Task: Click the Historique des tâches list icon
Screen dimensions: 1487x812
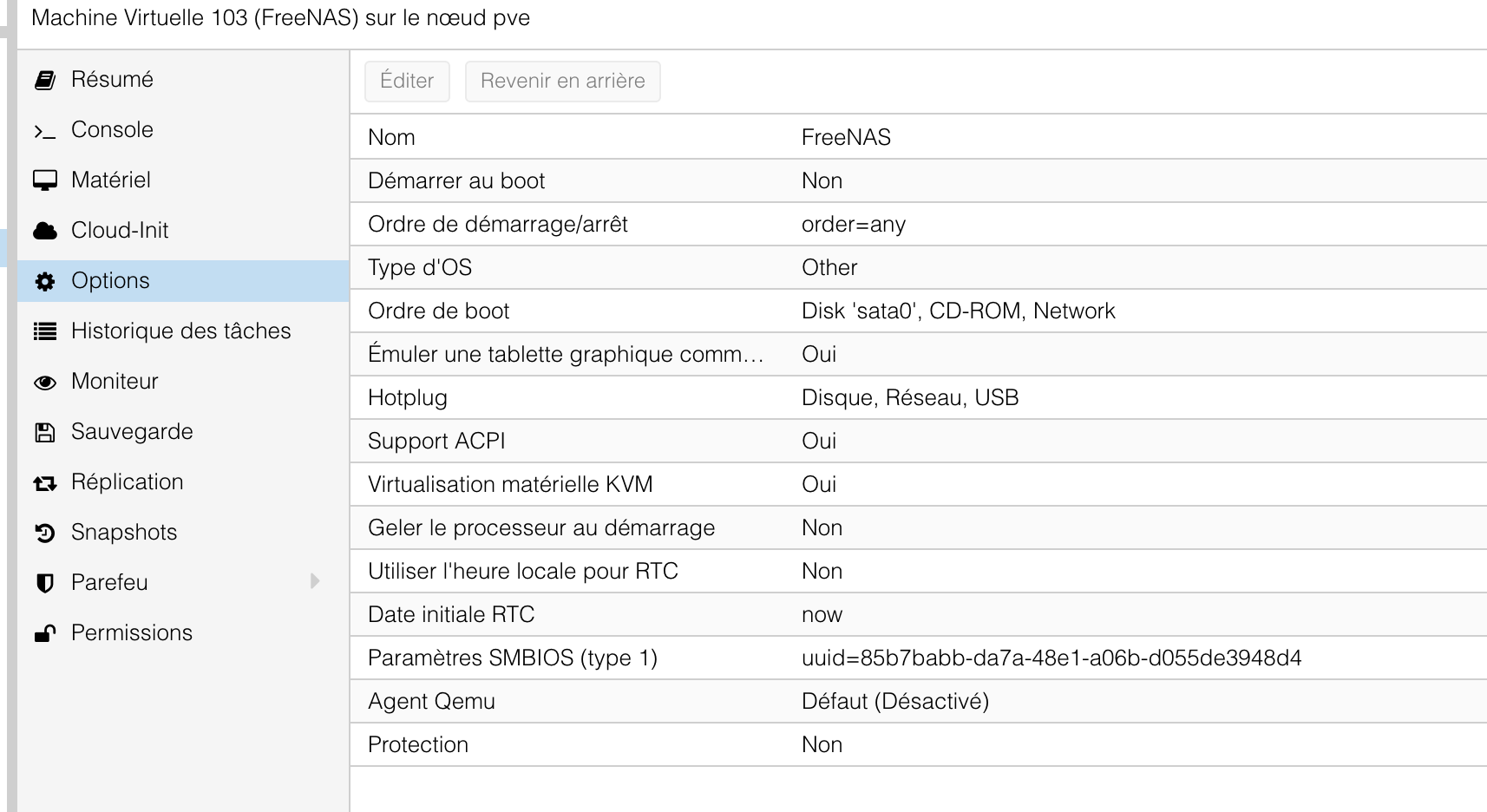Action: coord(45,331)
